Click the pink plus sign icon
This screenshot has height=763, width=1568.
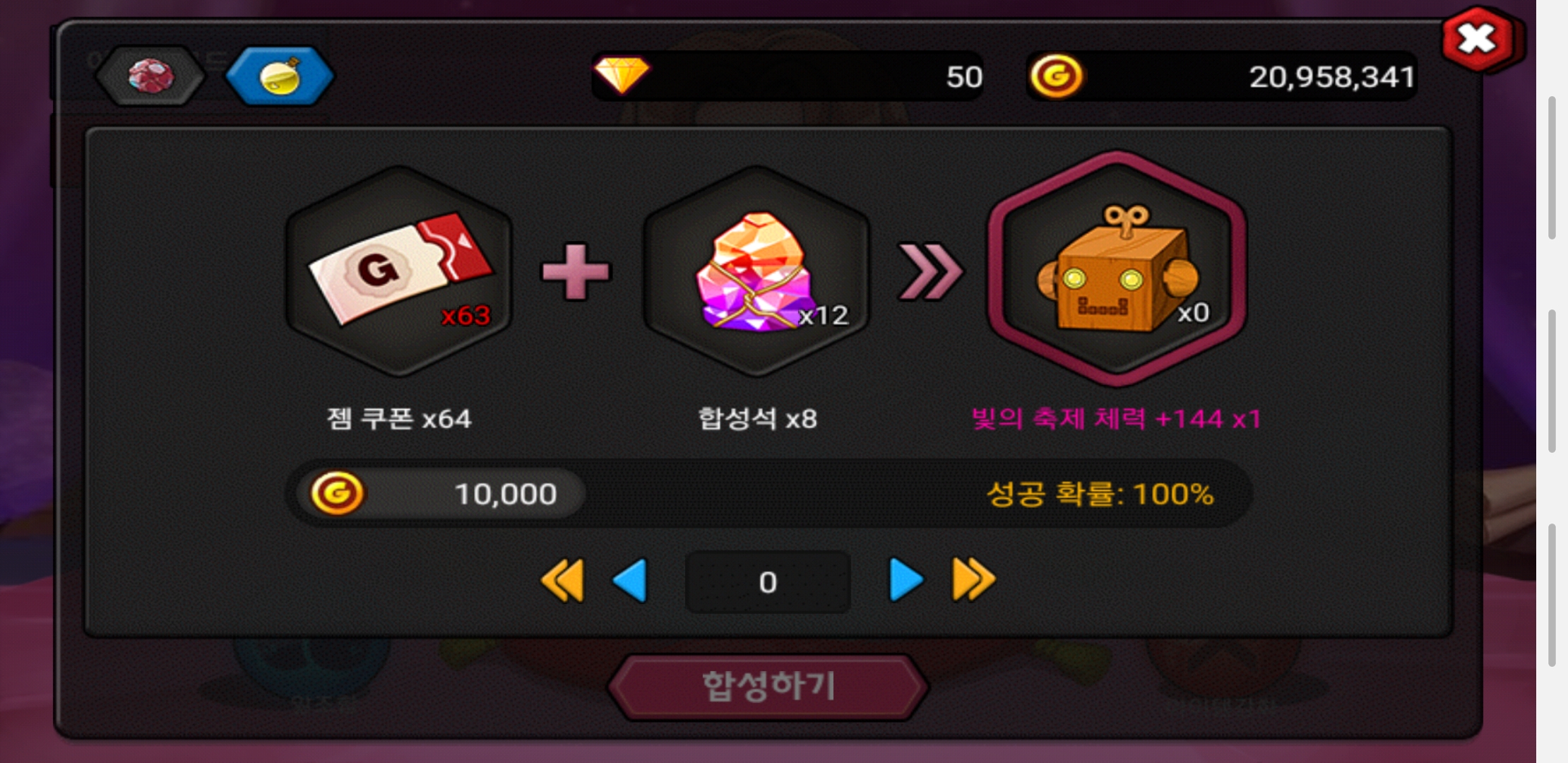(x=576, y=272)
